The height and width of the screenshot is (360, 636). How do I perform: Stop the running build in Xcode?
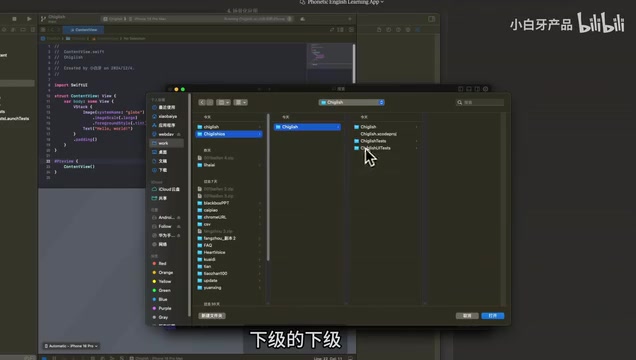[x=14, y=19]
